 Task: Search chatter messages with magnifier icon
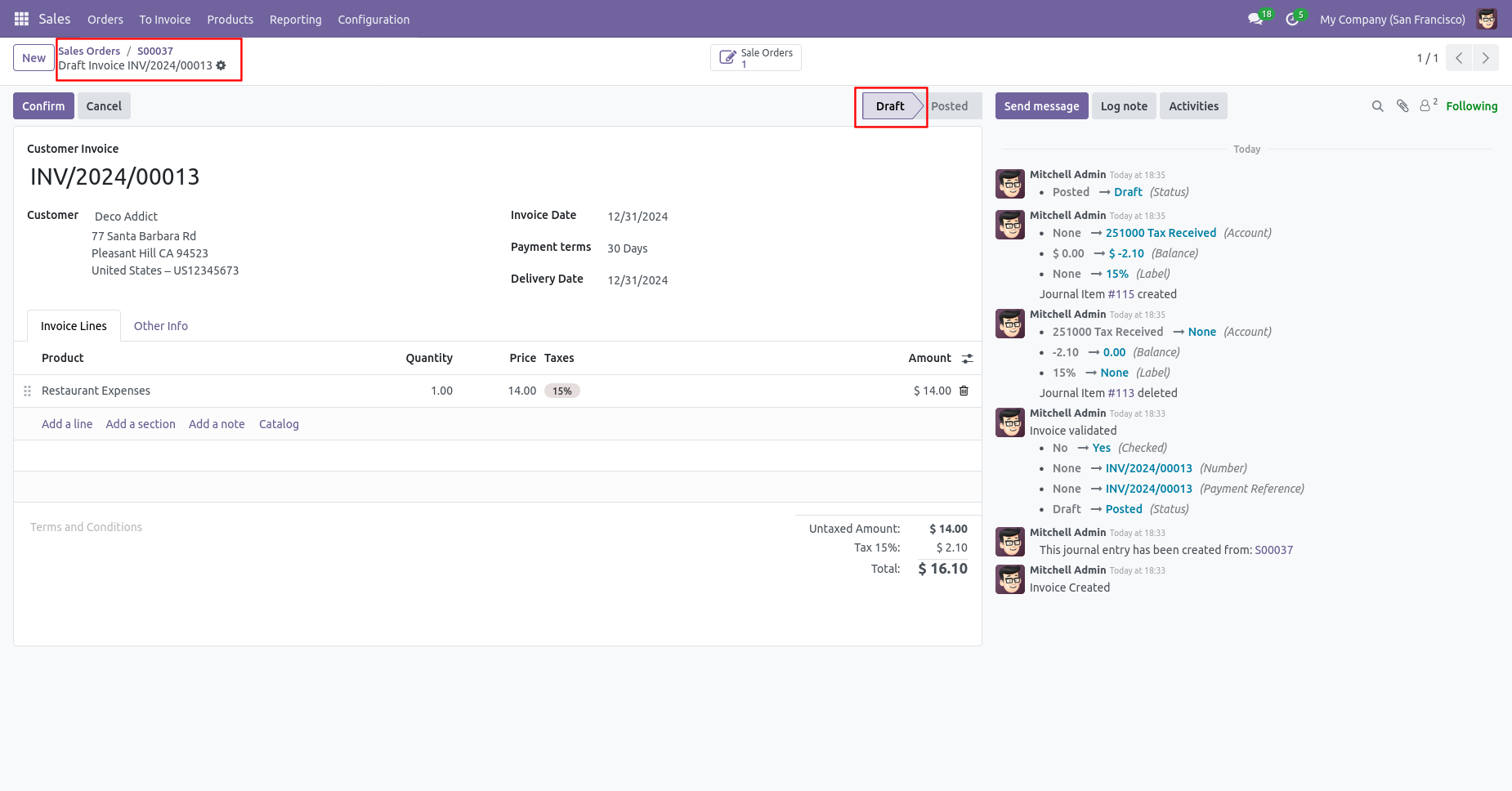coord(1377,106)
